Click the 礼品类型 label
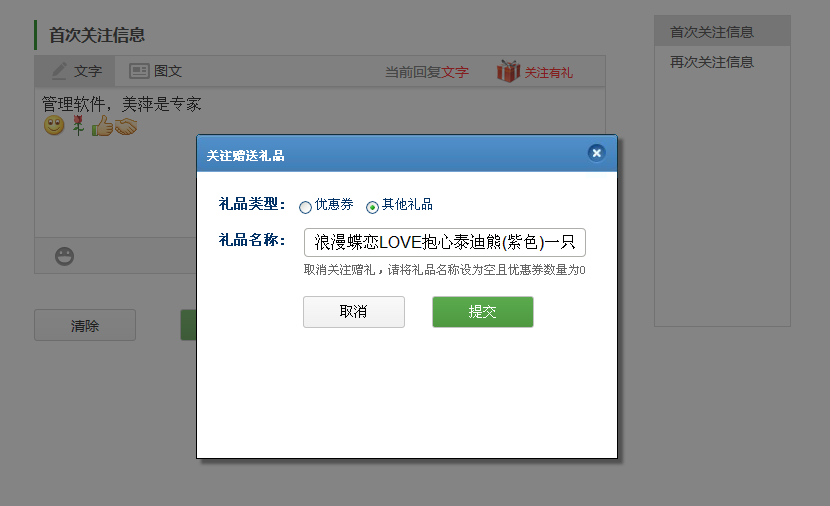 point(252,204)
